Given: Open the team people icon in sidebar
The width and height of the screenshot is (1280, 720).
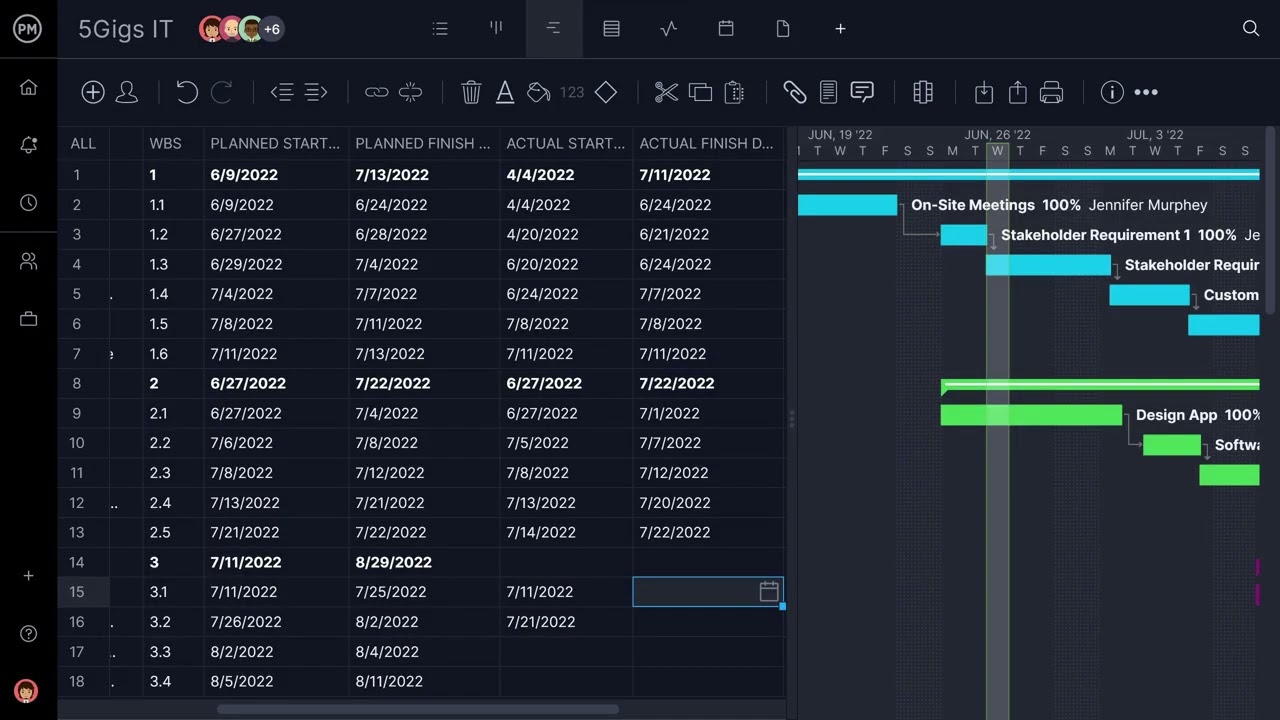Looking at the screenshot, I should (x=28, y=261).
